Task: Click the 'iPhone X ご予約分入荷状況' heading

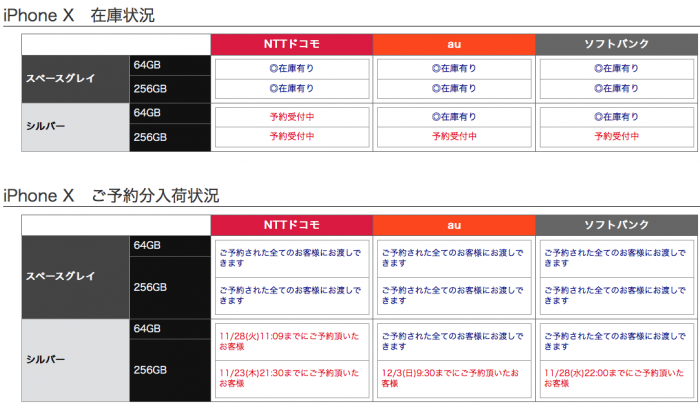Action: coord(111,196)
